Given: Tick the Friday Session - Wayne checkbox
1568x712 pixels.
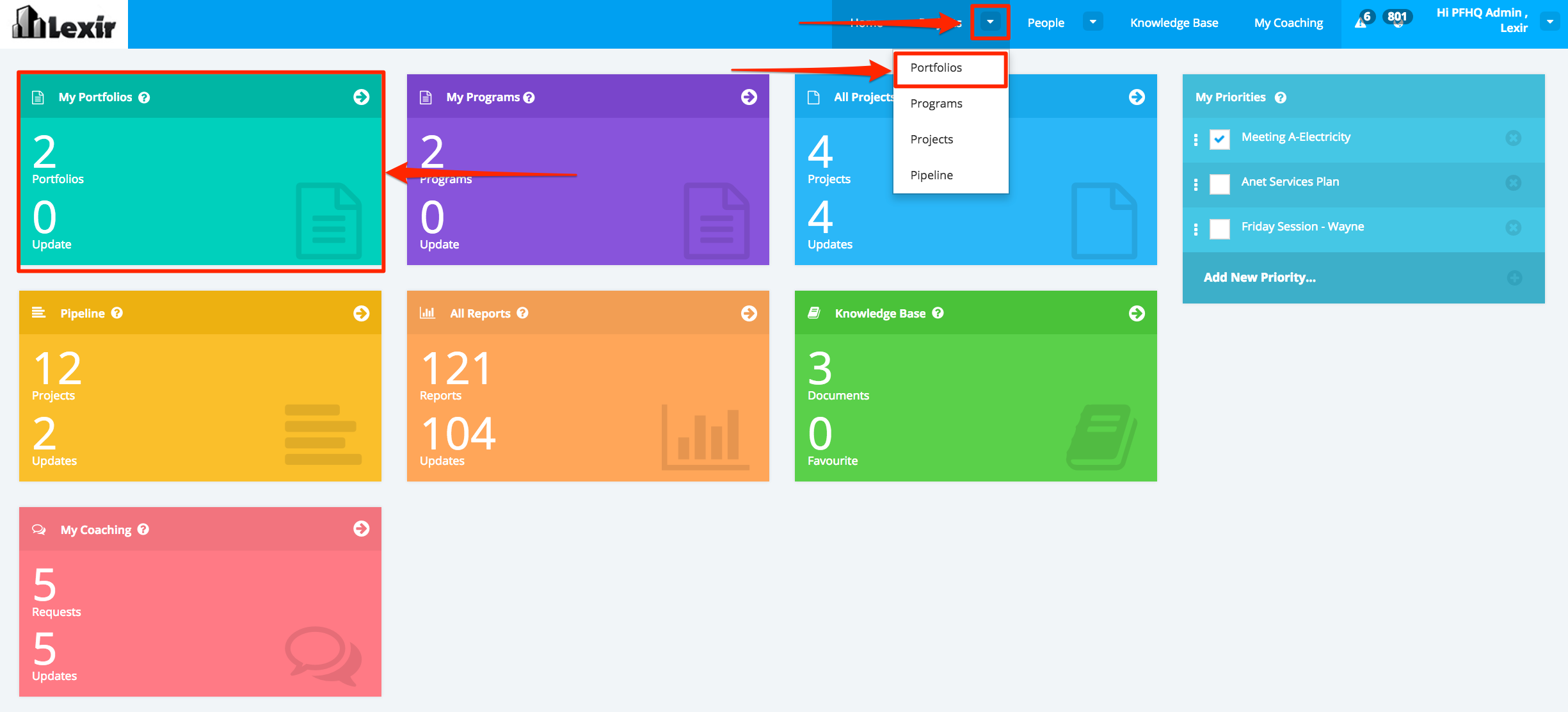Looking at the screenshot, I should (1219, 229).
